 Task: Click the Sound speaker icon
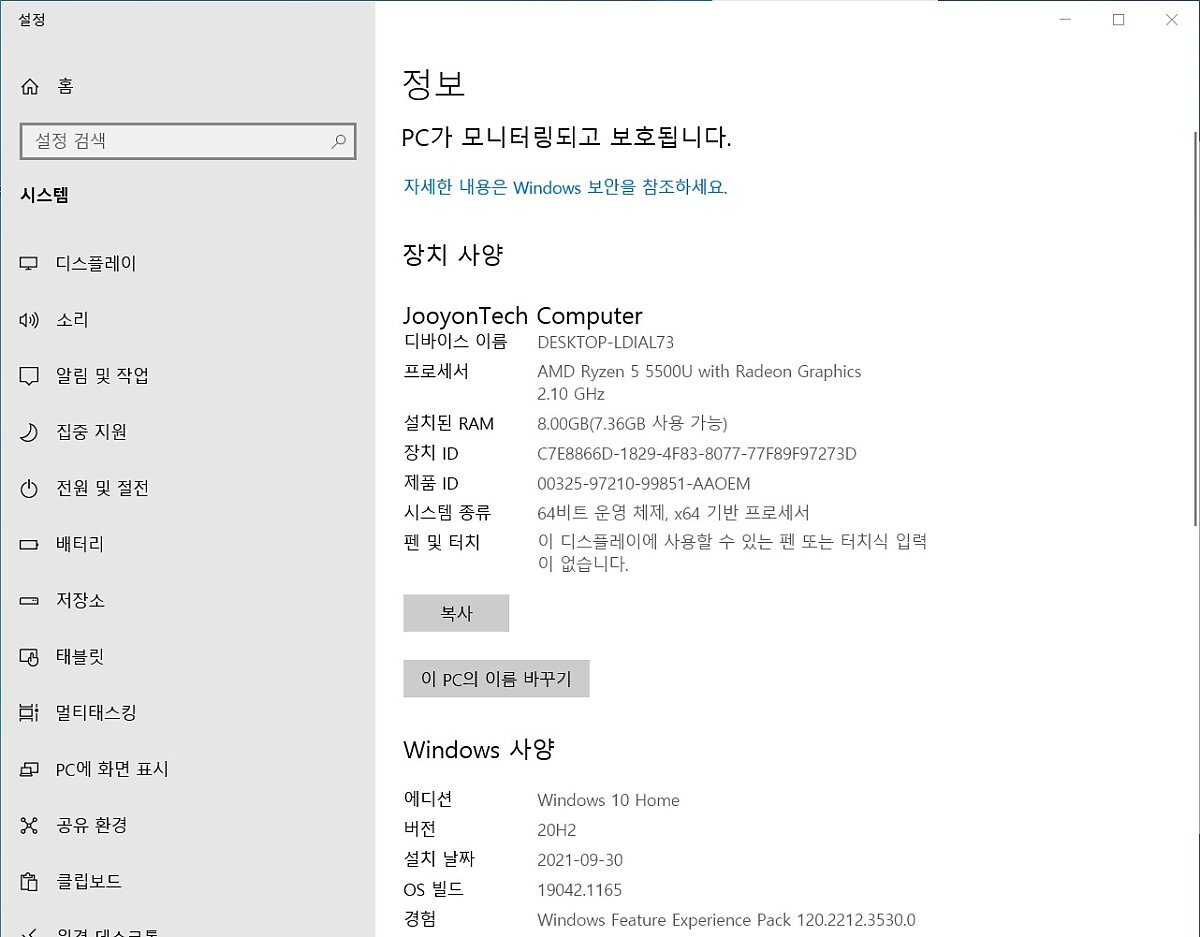(29, 320)
